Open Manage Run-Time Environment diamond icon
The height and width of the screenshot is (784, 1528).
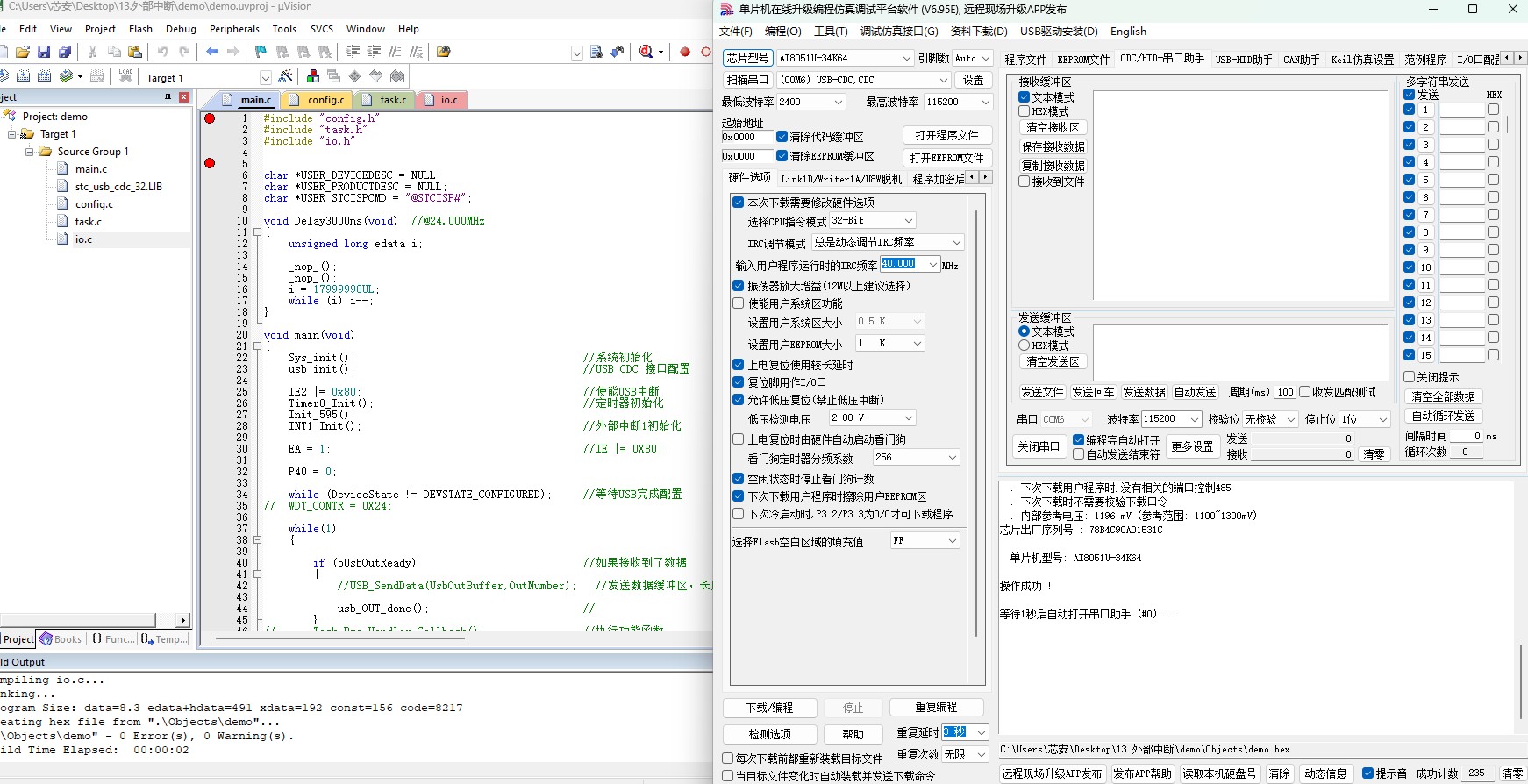[354, 76]
